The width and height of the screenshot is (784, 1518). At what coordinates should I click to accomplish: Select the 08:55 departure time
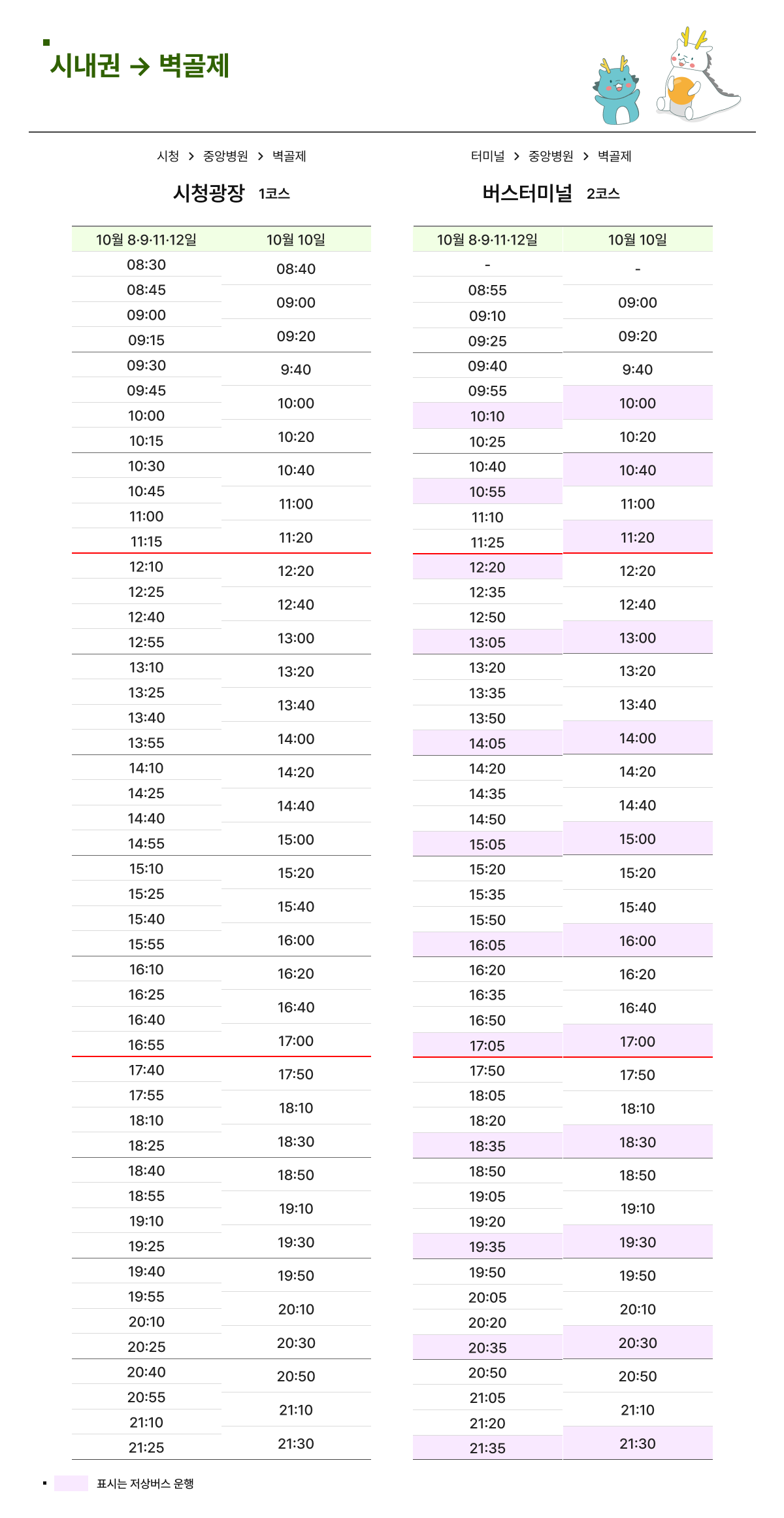pyautogui.click(x=487, y=290)
